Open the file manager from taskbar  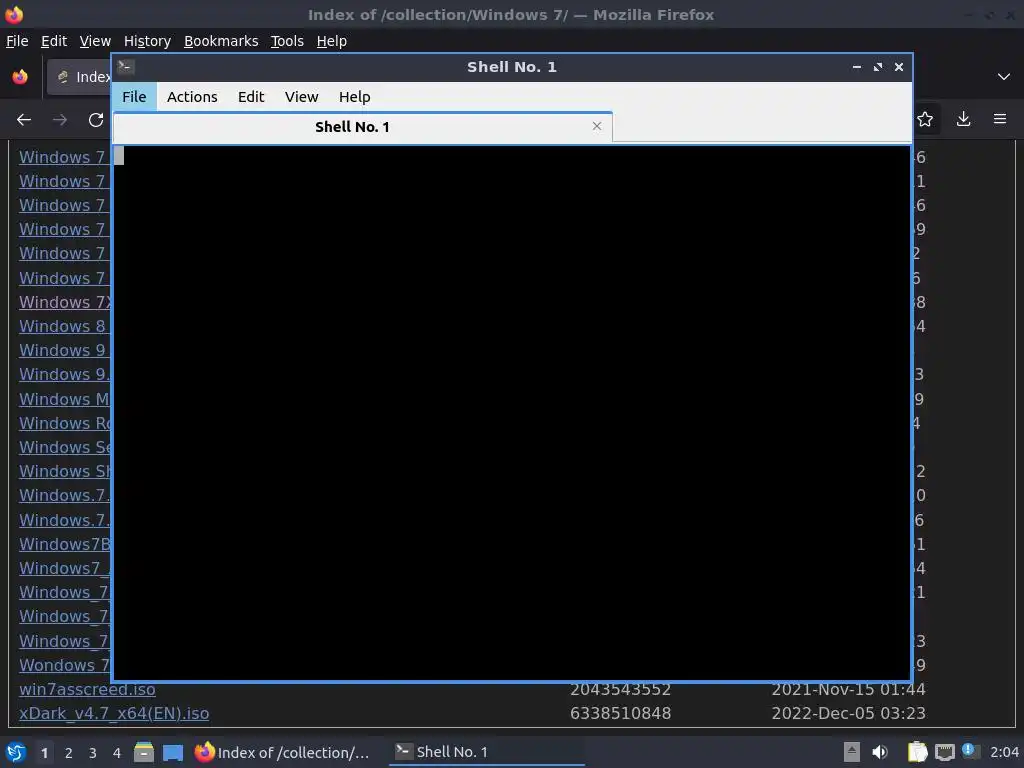tap(144, 752)
